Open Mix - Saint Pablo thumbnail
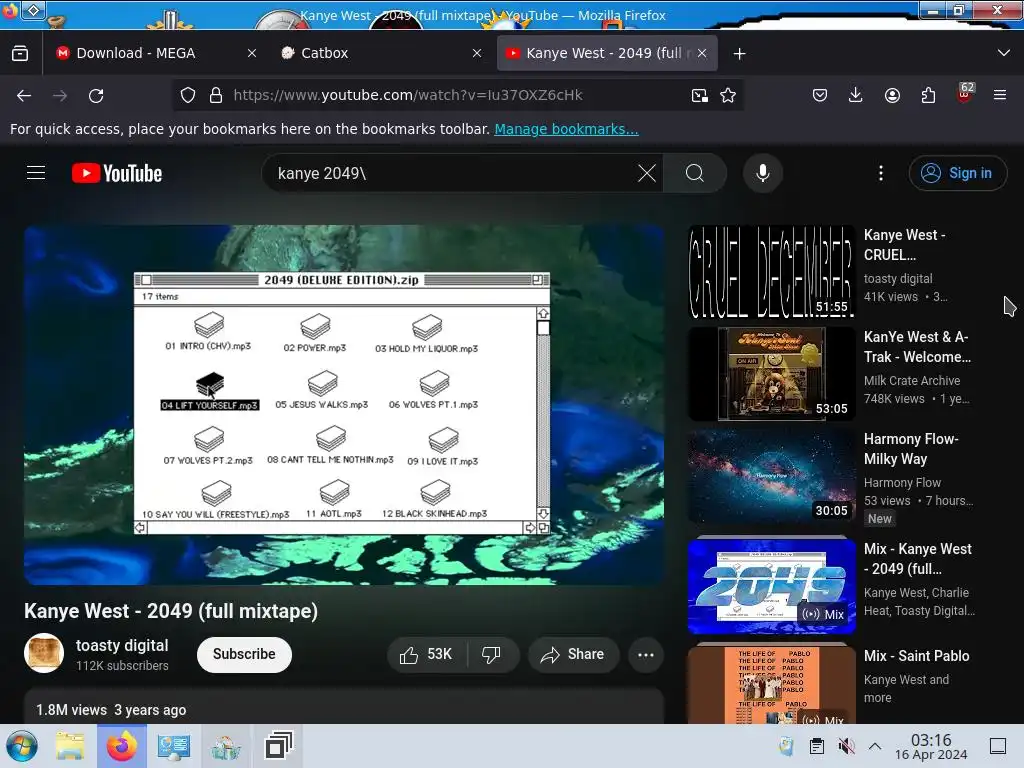 771,684
